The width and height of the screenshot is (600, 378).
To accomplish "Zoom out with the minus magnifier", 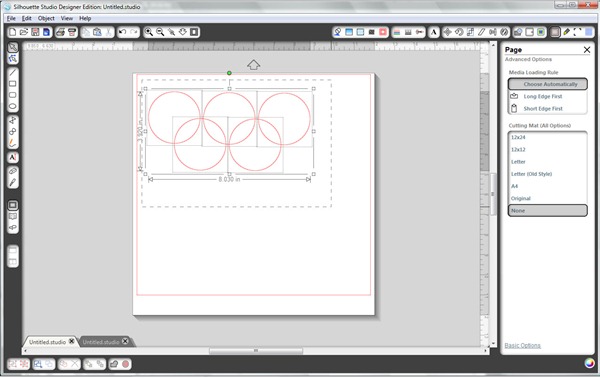I will click(x=160, y=32).
